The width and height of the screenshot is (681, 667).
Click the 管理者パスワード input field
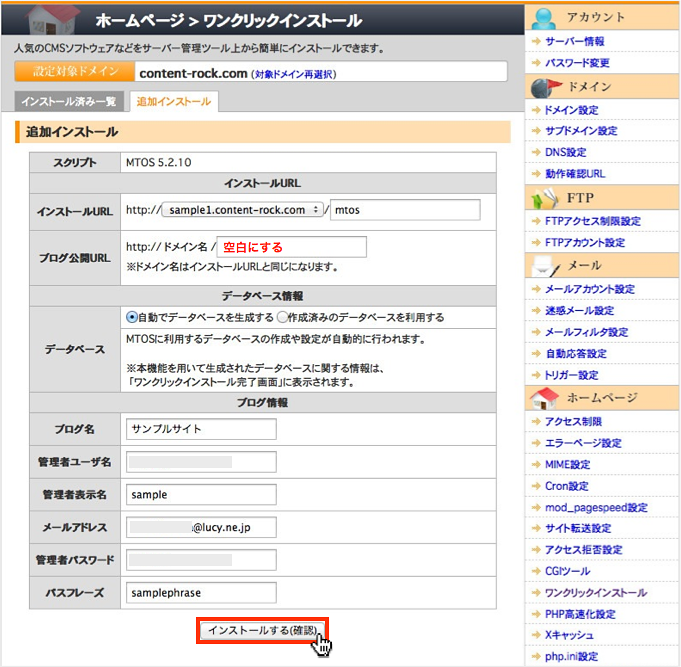(202, 560)
